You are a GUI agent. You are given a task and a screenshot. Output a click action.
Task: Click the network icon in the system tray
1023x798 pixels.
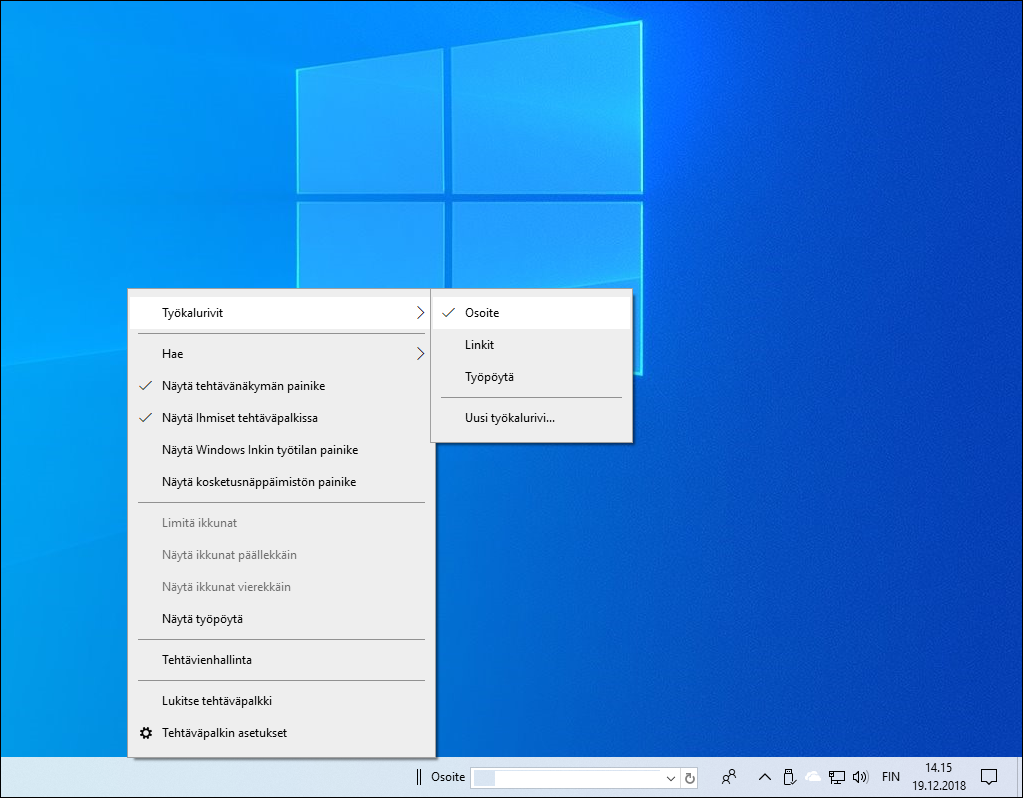pos(836,777)
